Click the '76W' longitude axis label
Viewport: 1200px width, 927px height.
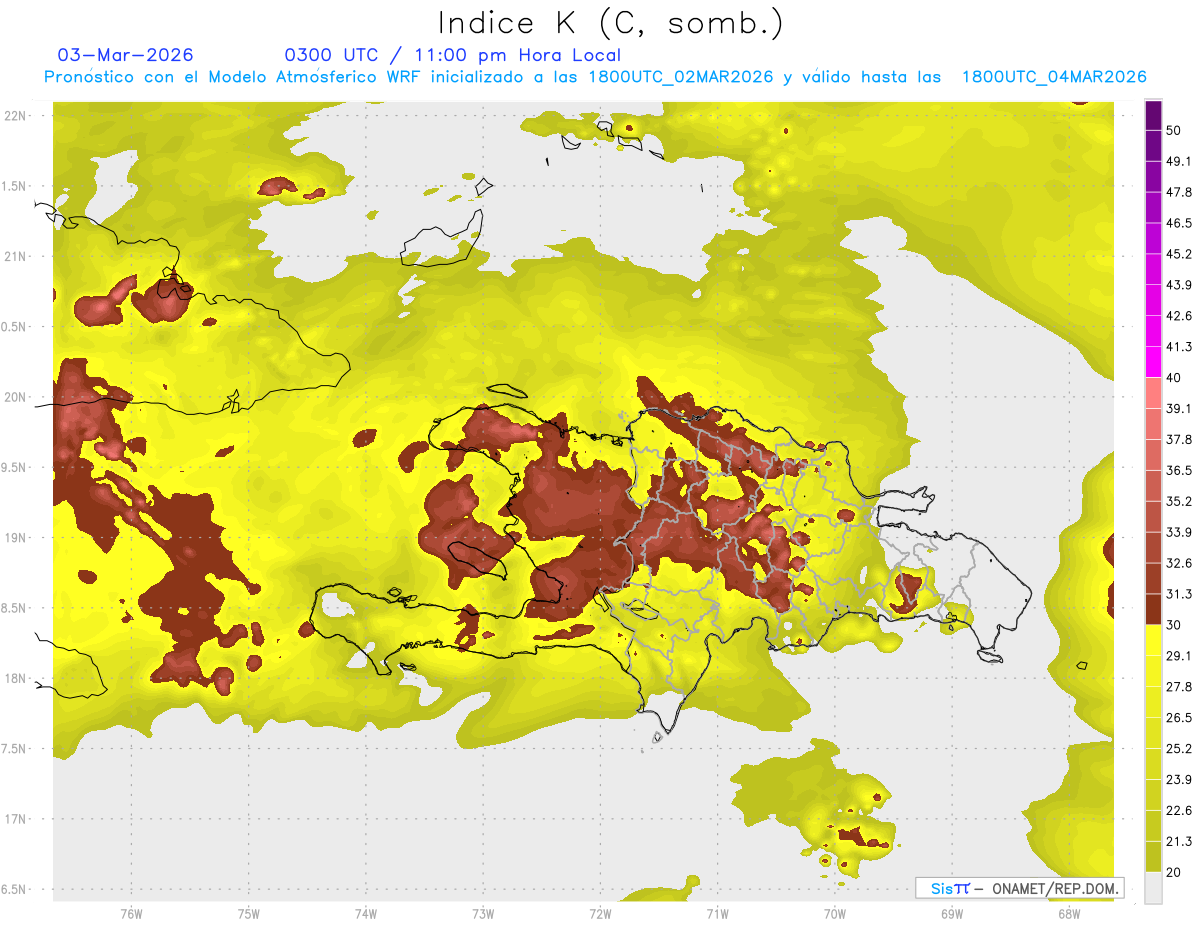(x=131, y=914)
